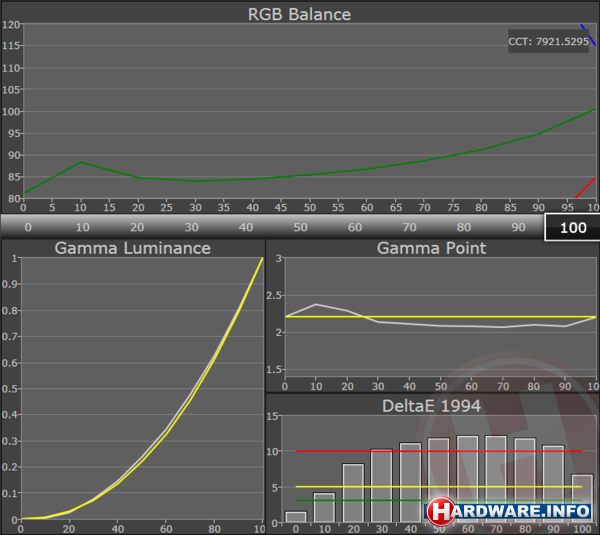Click green line peak at 10 in RGB Balance
Screen dimensions: 600x535
81,162
